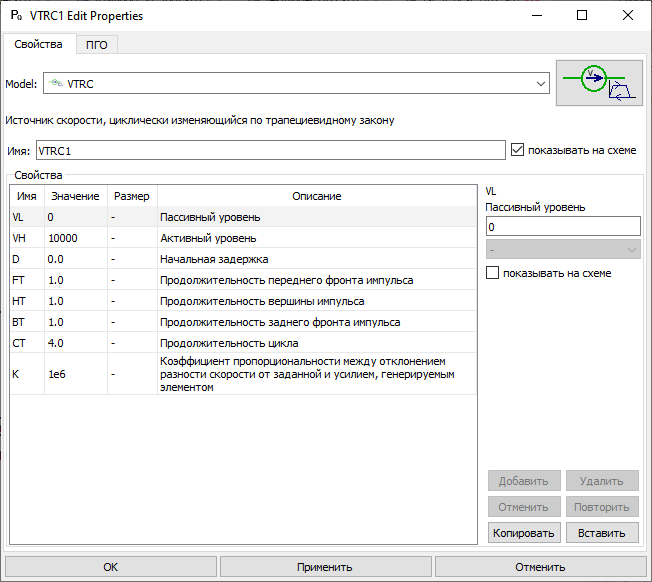The height and width of the screenshot is (582, 652).
Task: Click the Копировать button
Action: 524,533
